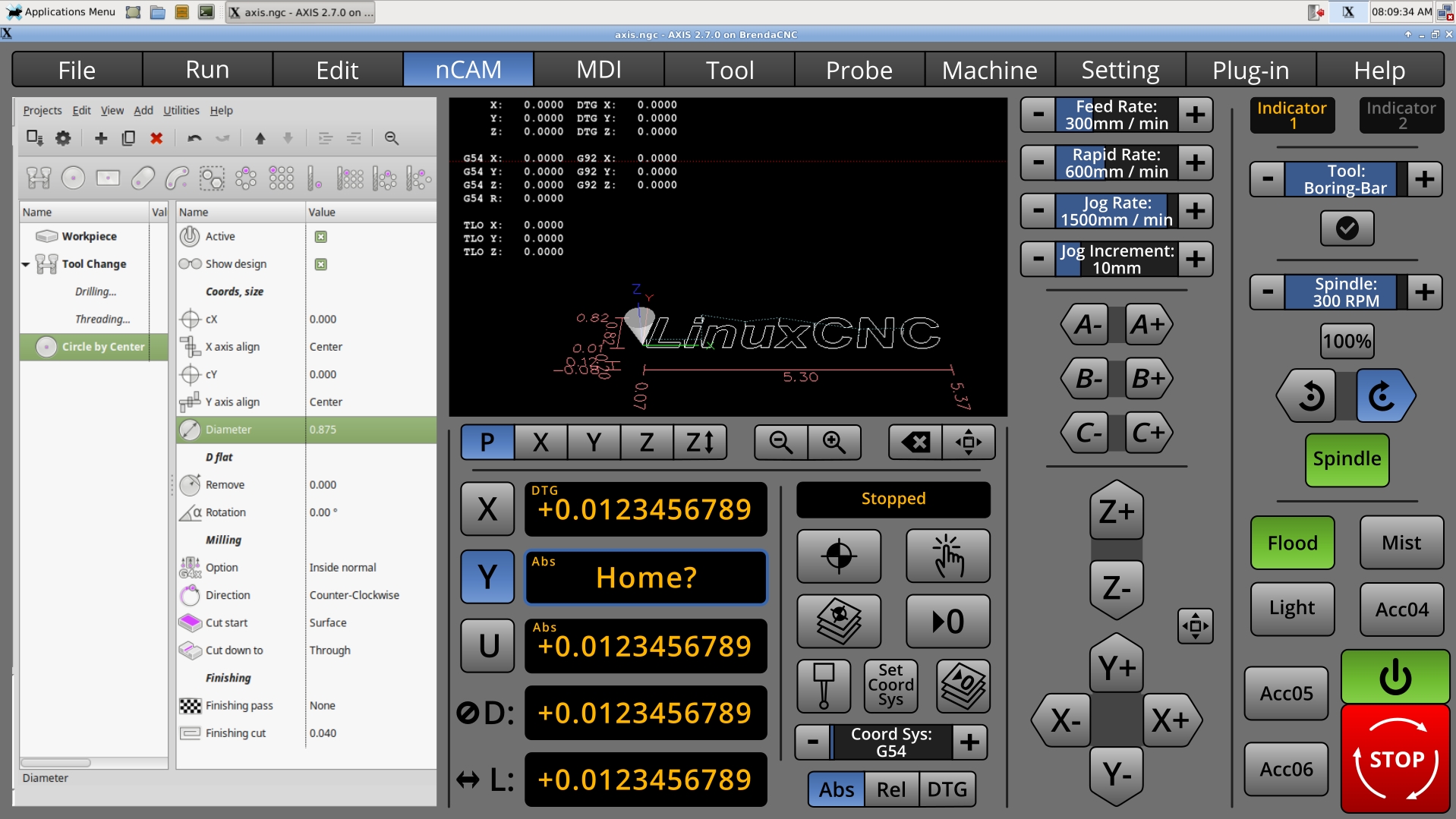
Task: Delete selected item with red X icon
Action: pyautogui.click(x=156, y=138)
